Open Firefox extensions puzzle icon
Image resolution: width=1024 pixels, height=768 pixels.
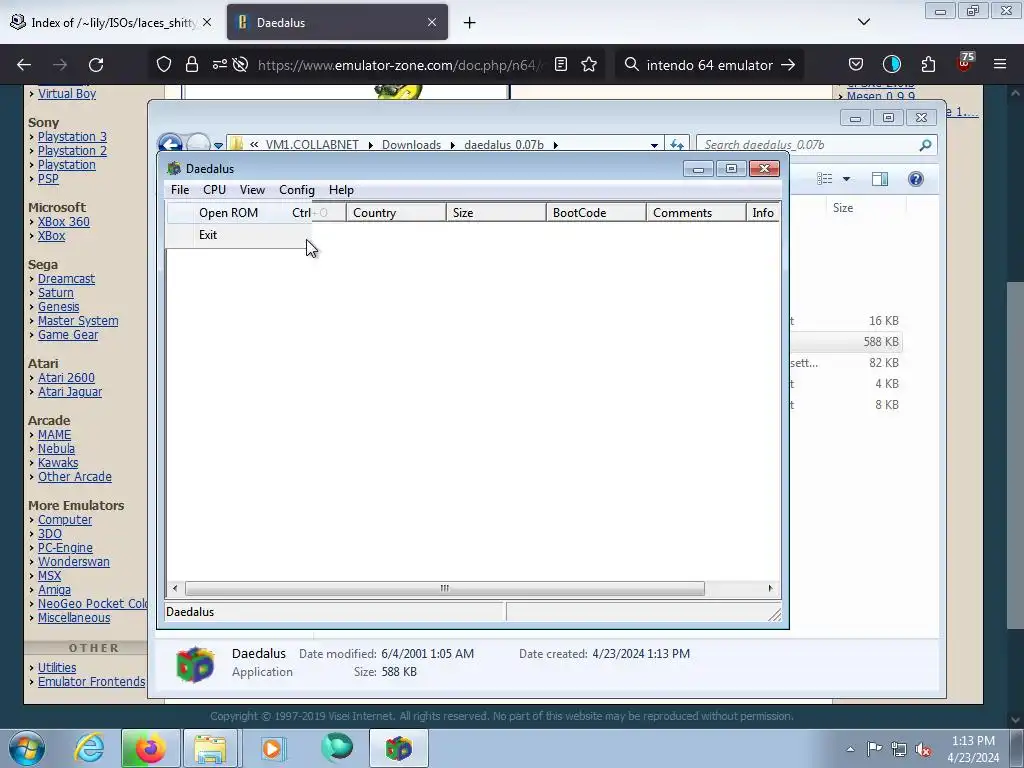[x=928, y=65]
